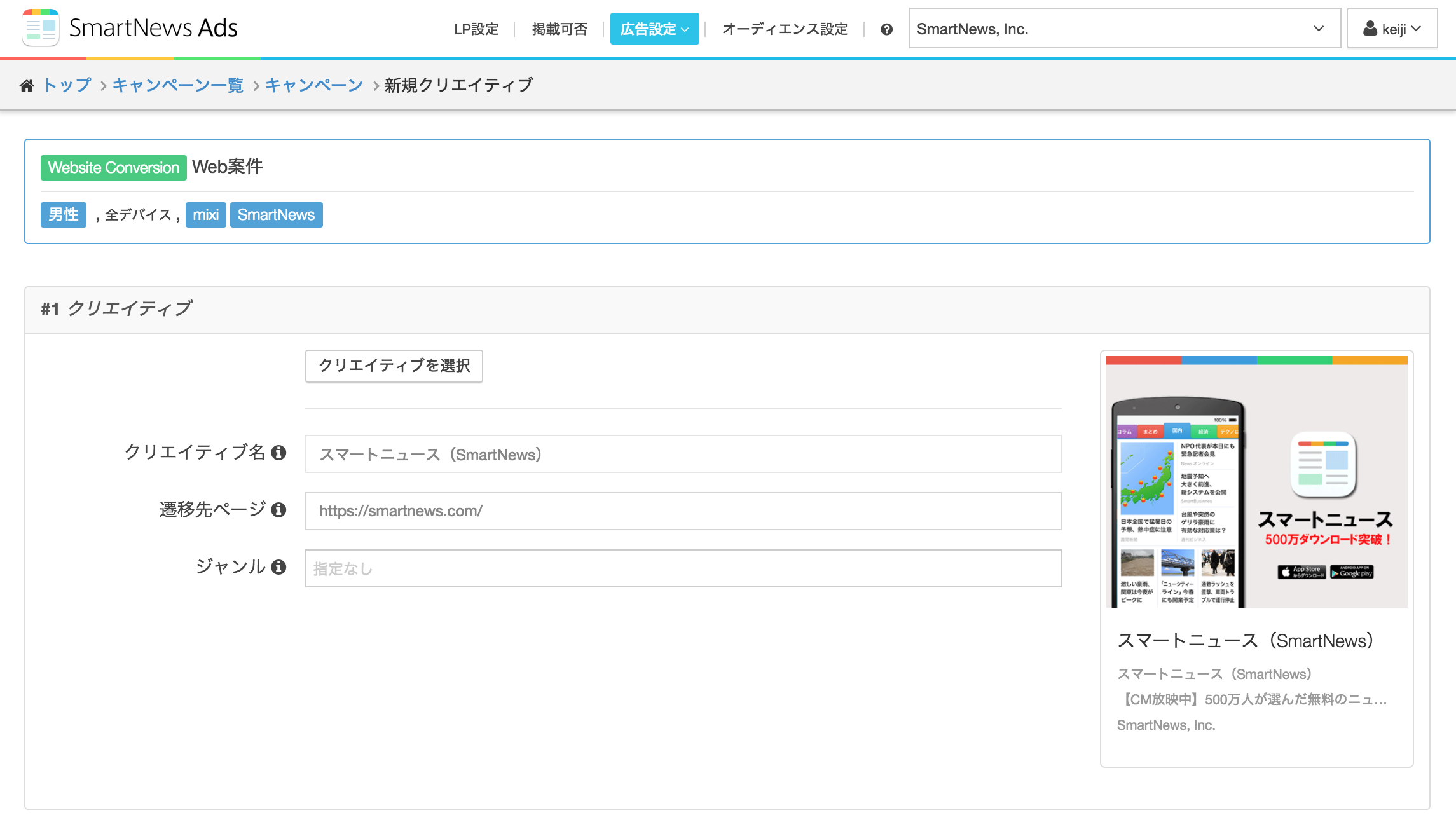The height and width of the screenshot is (829, 1456).
Task: Expand the 広告設定 dropdown menu
Action: (654, 29)
